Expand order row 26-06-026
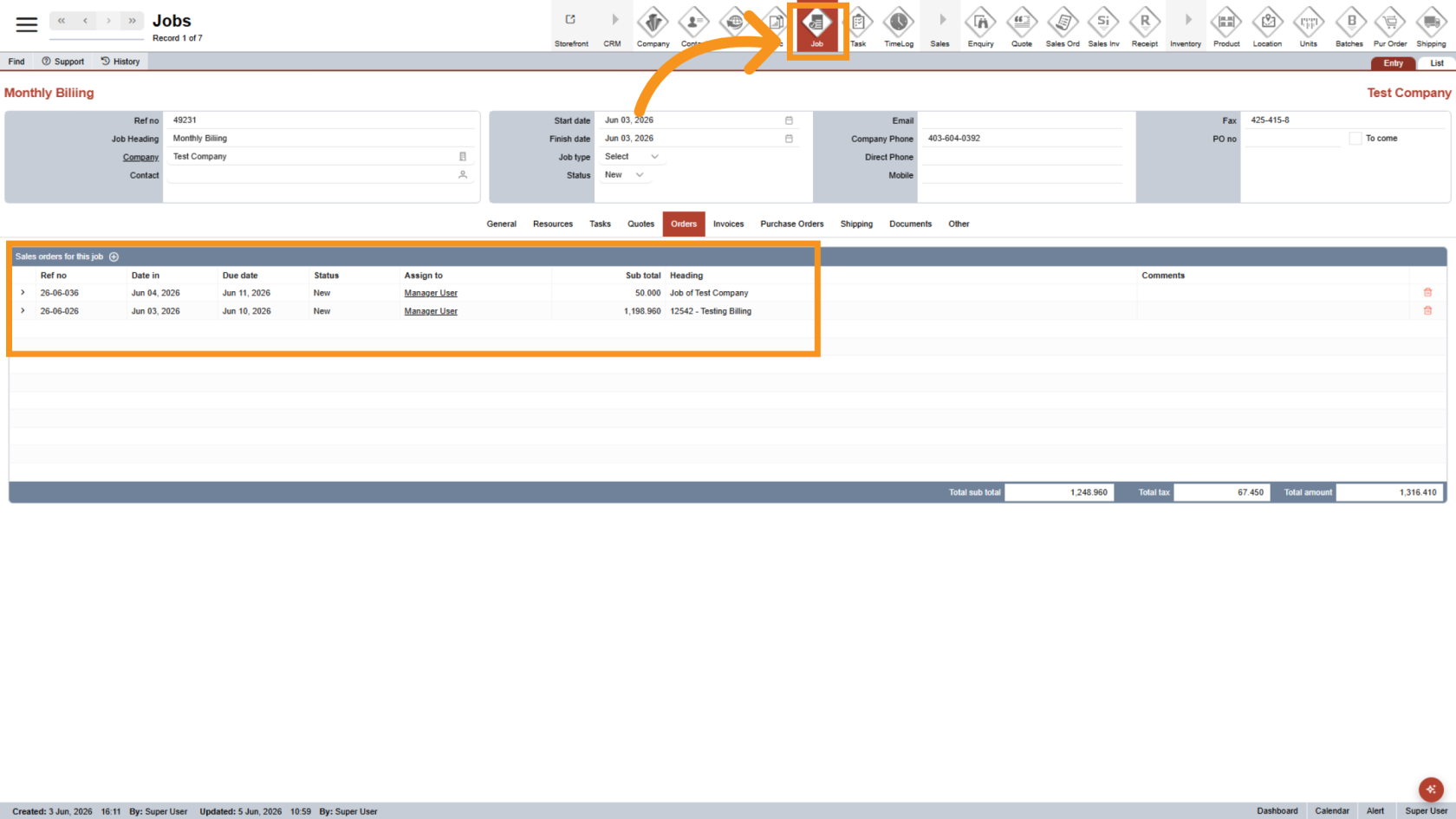Screen dimensions: 1456x819 (x=23, y=311)
